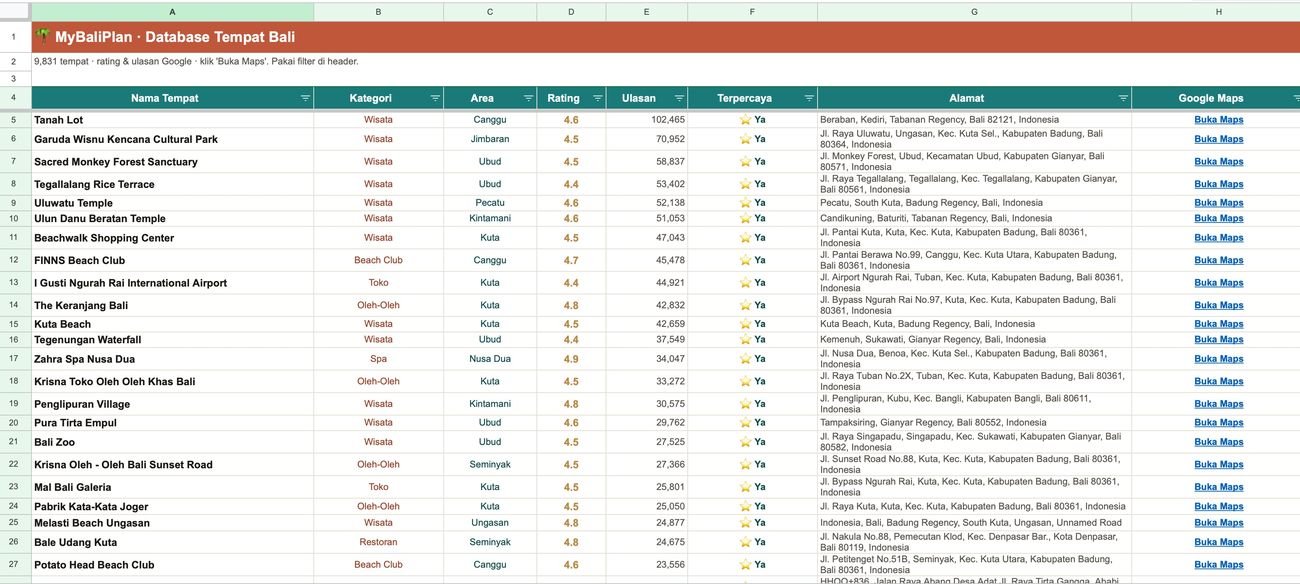Image resolution: width=1300 pixels, height=584 pixels.
Task: Open Buka Maps link for Tanah Lot
Action: [x=1218, y=120]
